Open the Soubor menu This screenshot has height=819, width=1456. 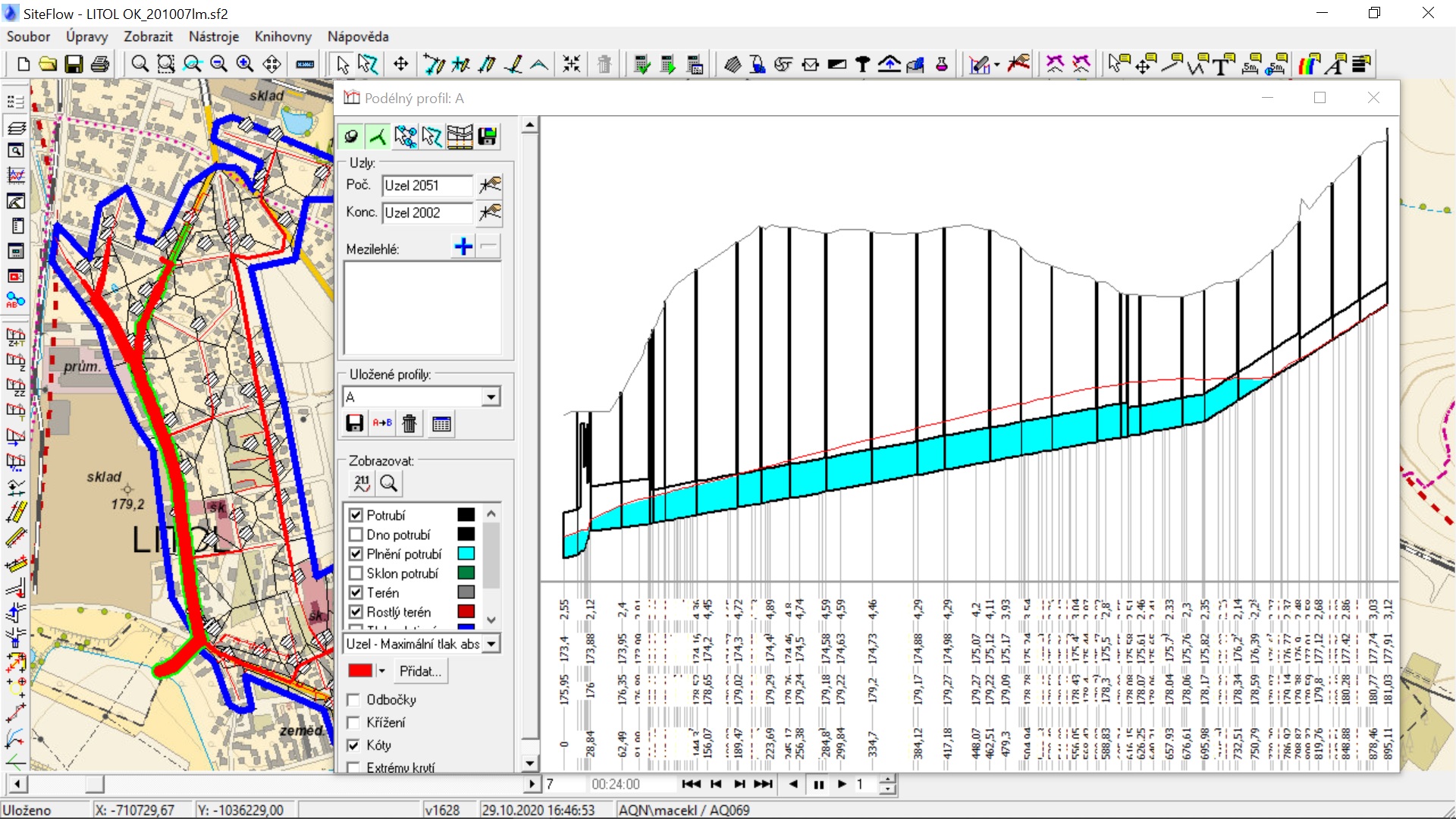pos(29,36)
